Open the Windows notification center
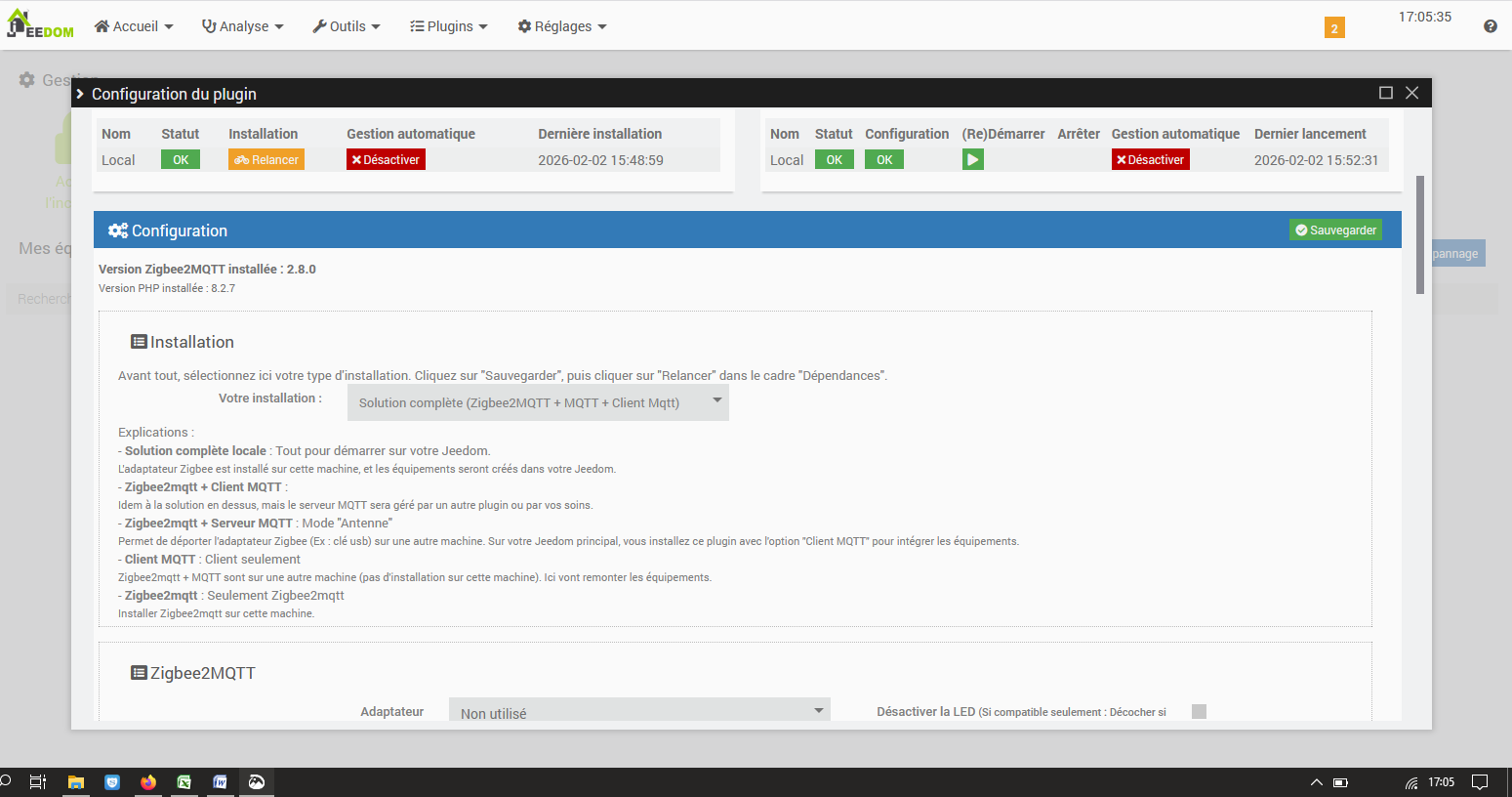Viewport: 1512px width, 797px height. pyautogui.click(x=1480, y=782)
